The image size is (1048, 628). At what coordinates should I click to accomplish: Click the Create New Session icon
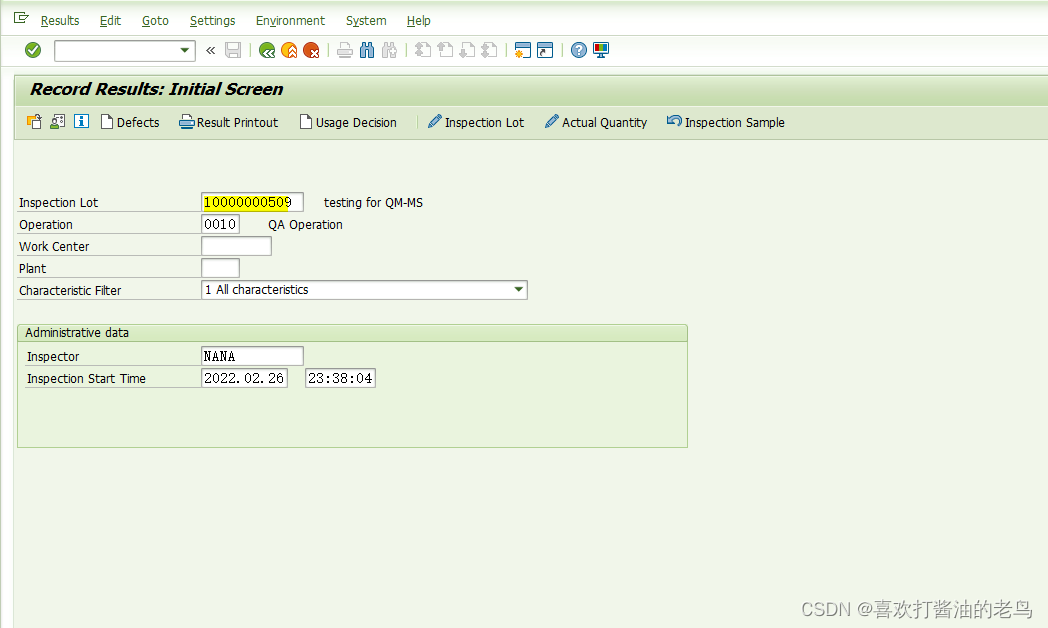(523, 50)
